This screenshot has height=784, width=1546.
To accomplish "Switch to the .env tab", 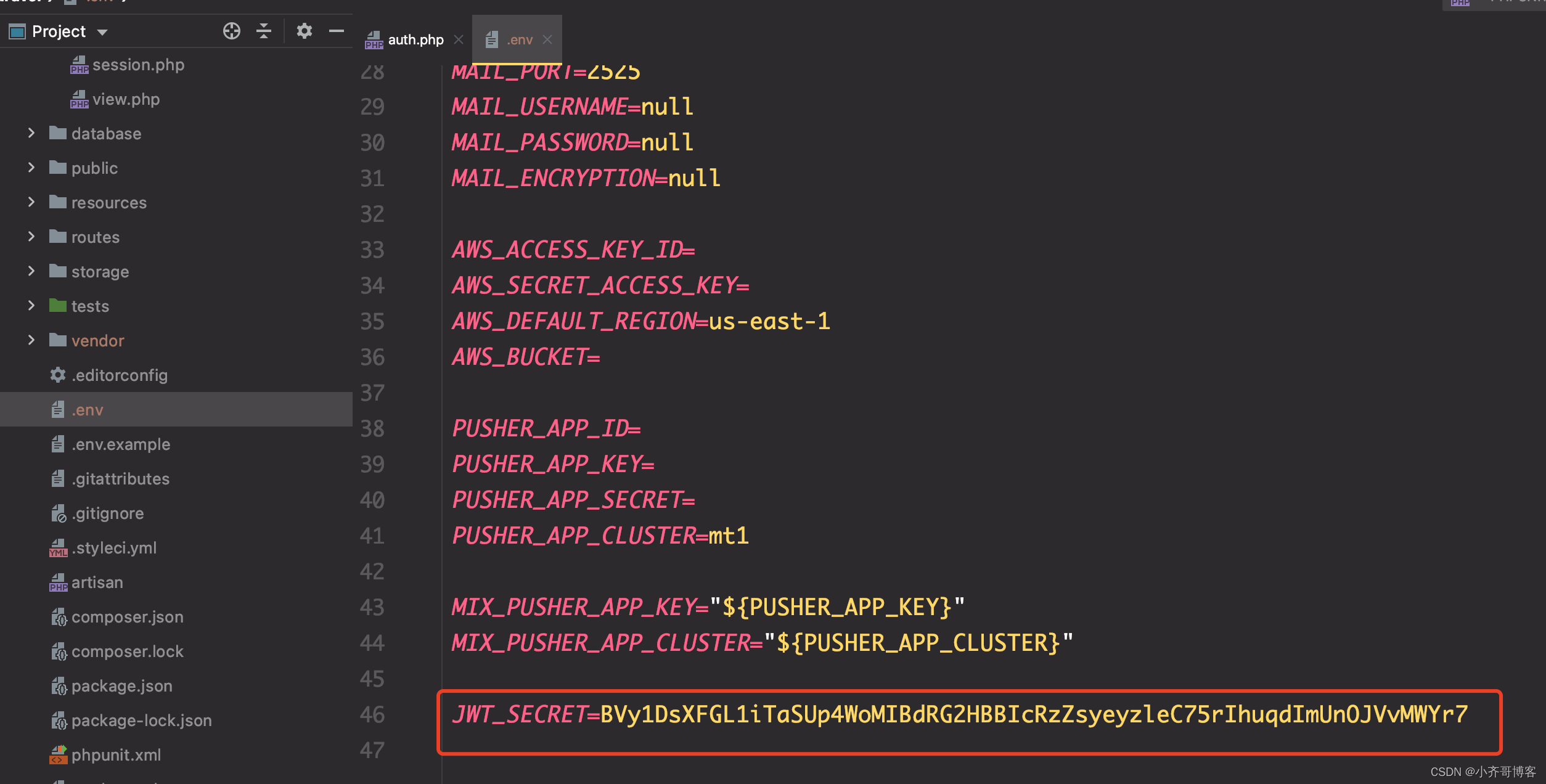I will coord(519,39).
